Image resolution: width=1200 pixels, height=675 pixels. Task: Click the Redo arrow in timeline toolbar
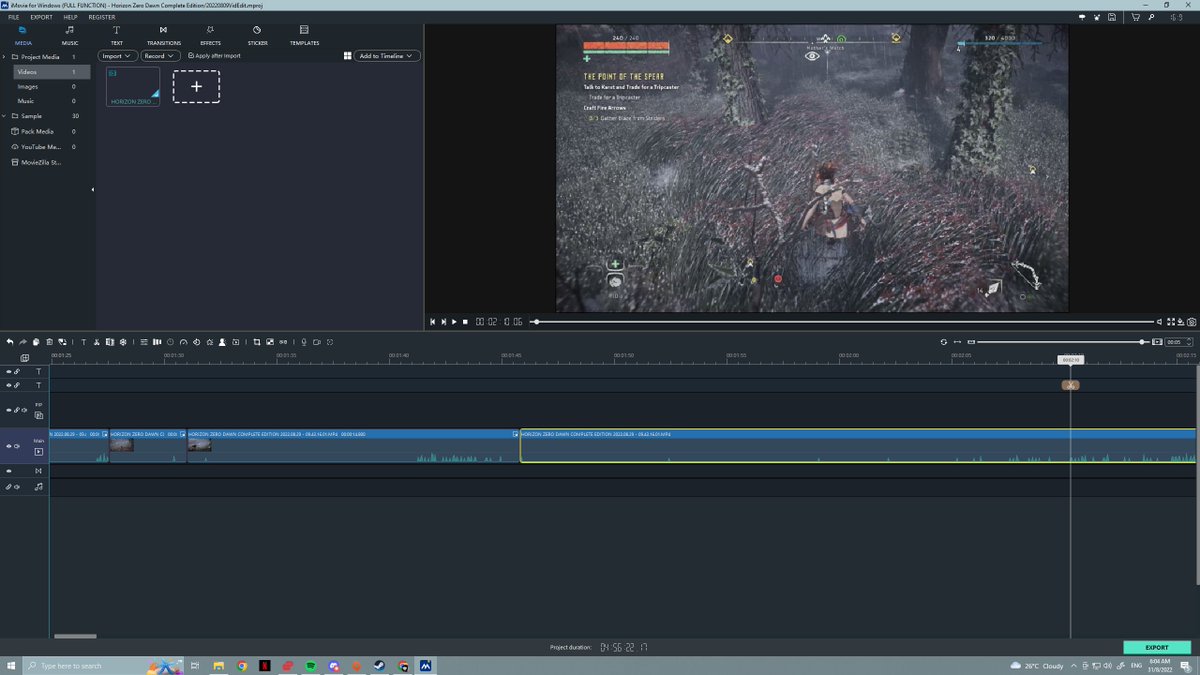coord(23,342)
